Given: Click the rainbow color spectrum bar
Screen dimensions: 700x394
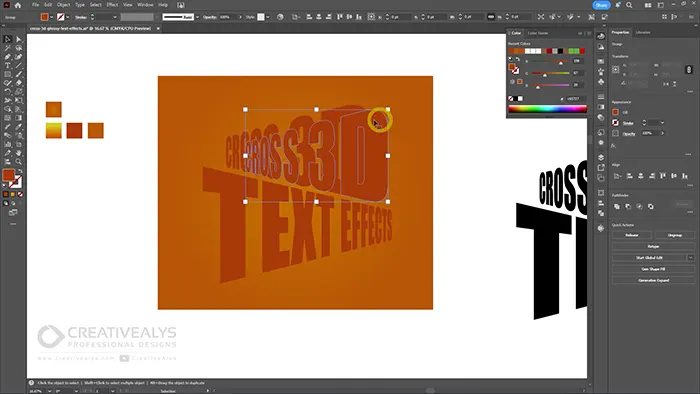Looking at the screenshot, I should 547,109.
